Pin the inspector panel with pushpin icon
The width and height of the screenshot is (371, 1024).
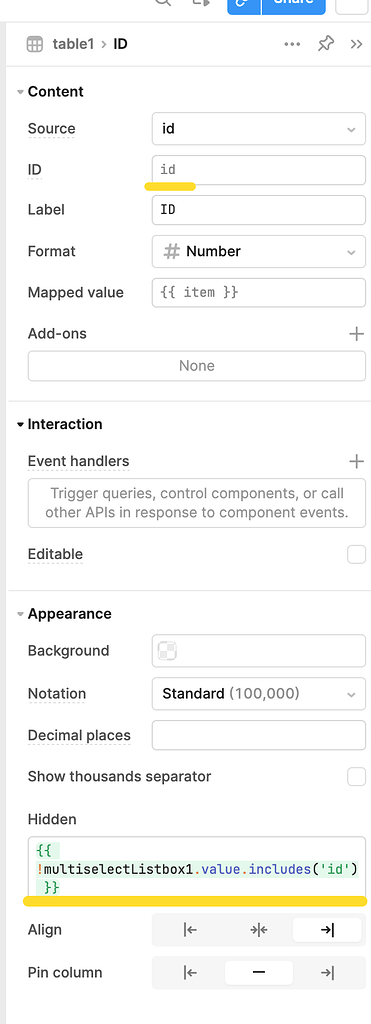click(x=325, y=44)
